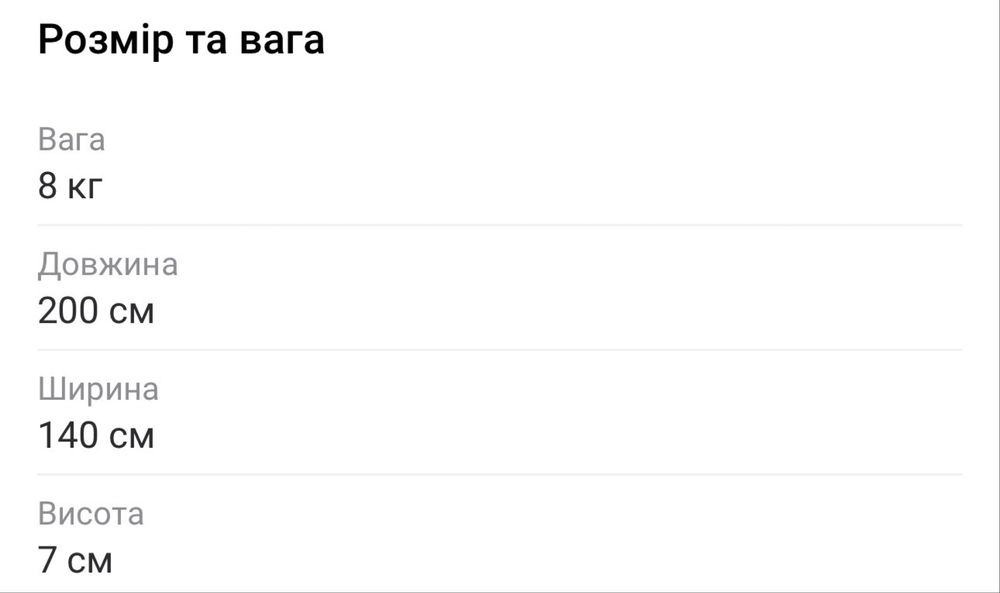Click the number "140" in the width row
Screen dimensions: 1000x593
point(68,436)
